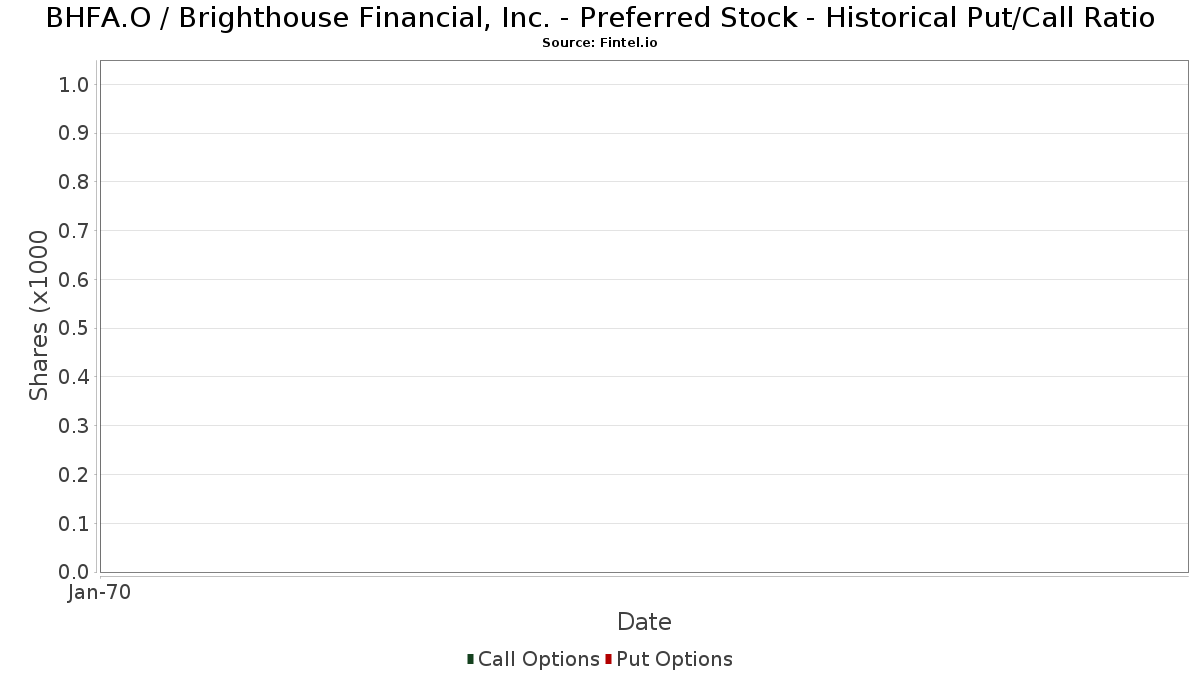Click the Source: Fintel.io subtitle
The width and height of the screenshot is (1200, 675).
point(600,43)
